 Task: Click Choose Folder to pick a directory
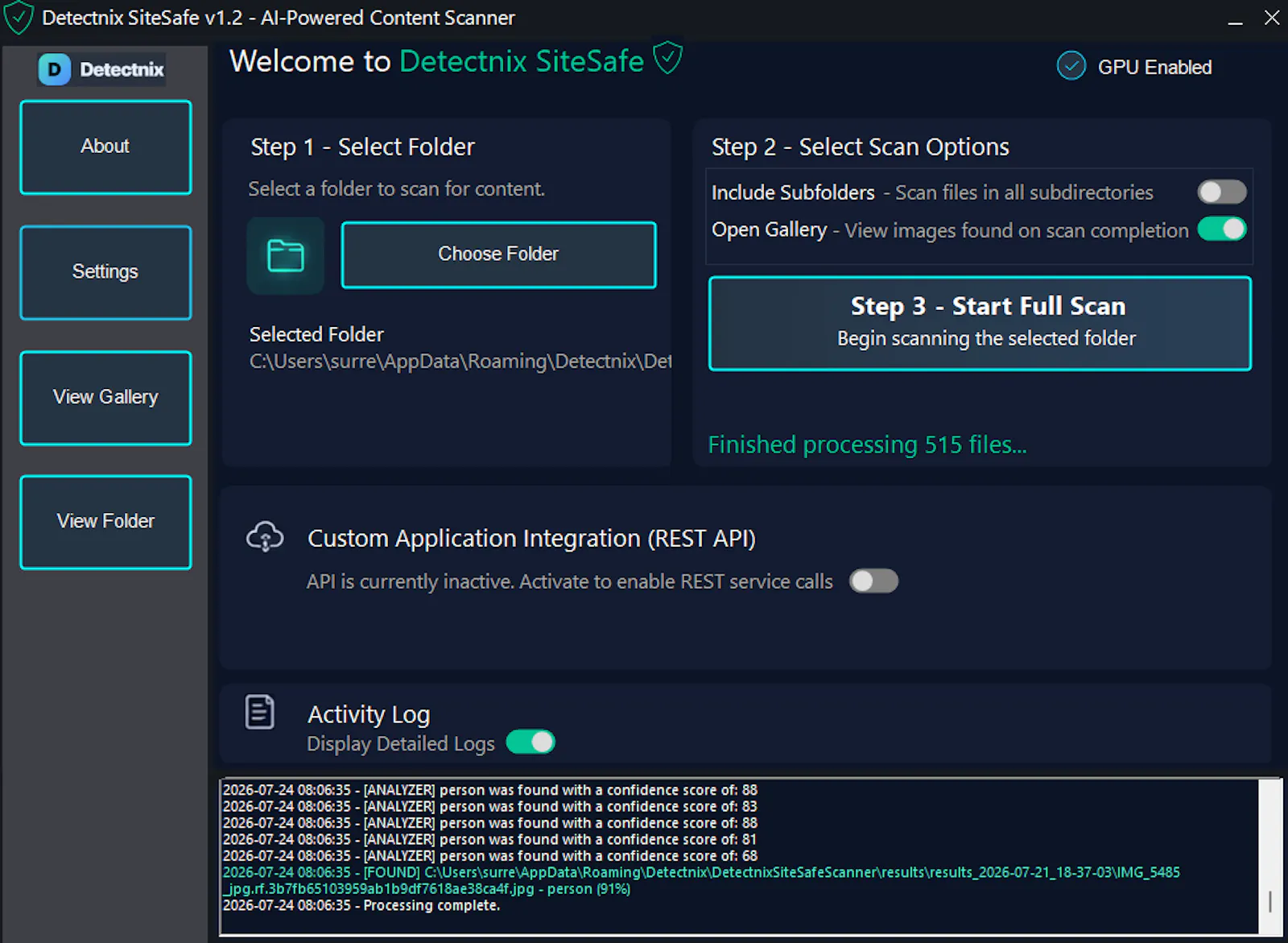click(x=498, y=254)
